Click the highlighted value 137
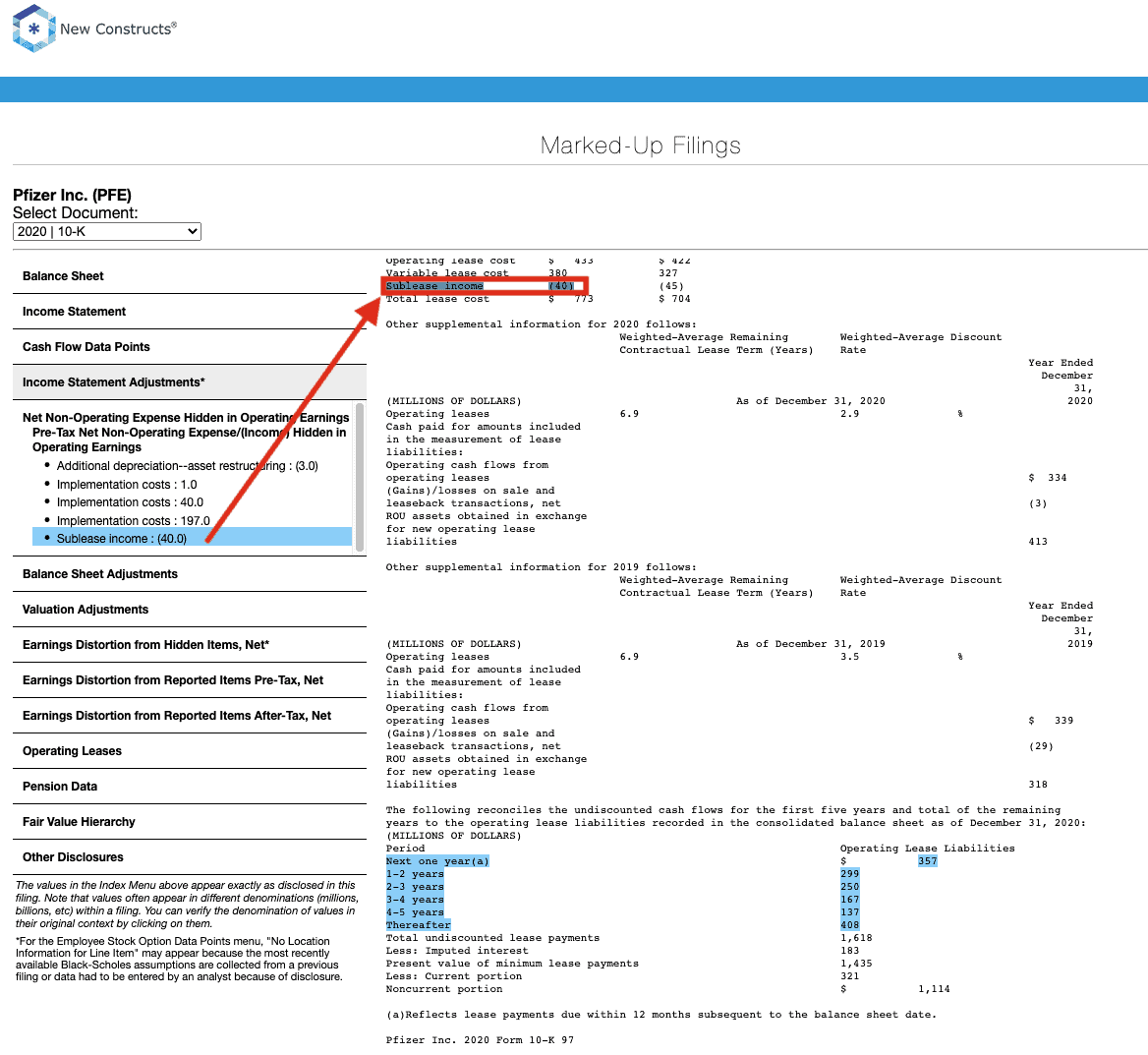Viewport: 1148px width, 1055px height. 850,912
